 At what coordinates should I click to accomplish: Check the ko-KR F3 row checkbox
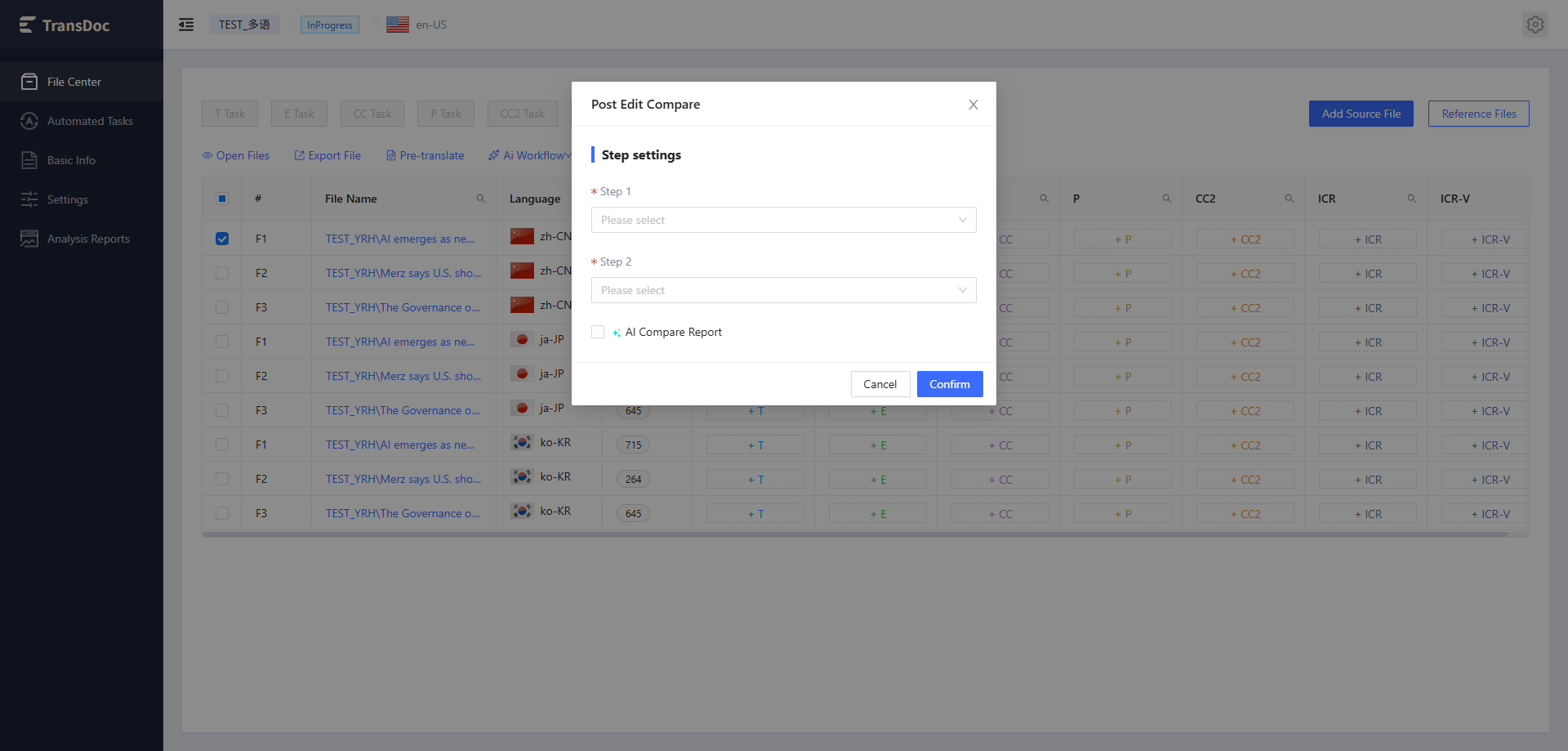point(222,513)
